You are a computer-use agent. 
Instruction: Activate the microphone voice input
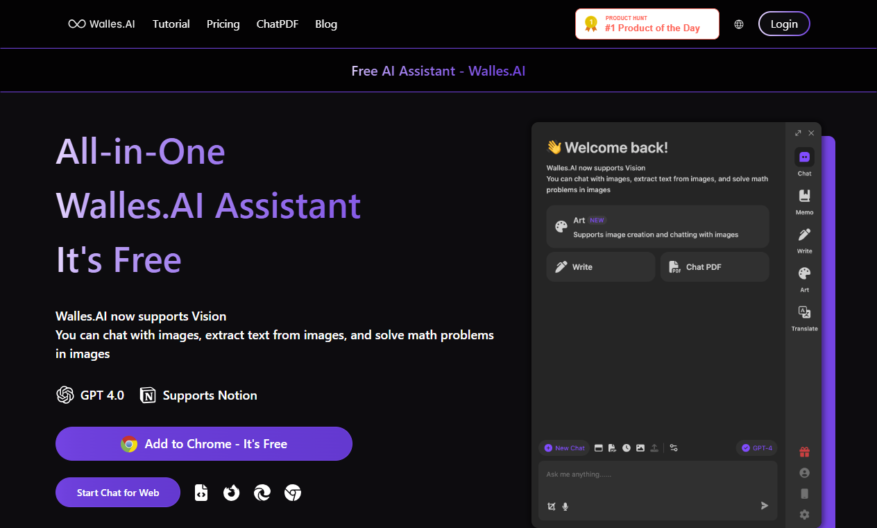pyautogui.click(x=565, y=507)
